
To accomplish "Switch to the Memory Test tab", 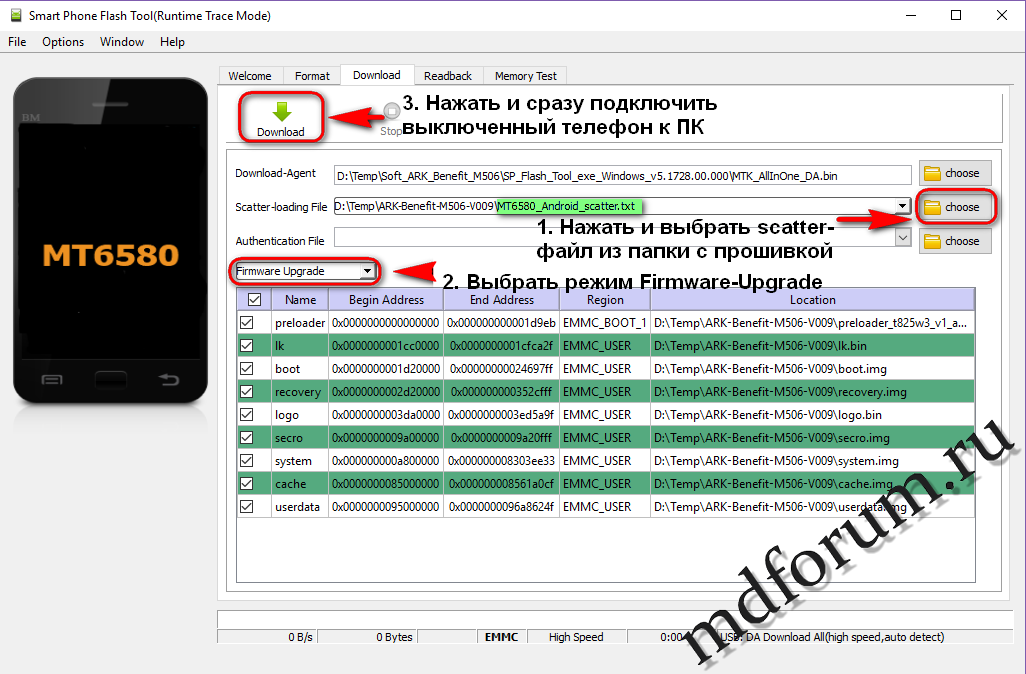I will 525,76.
